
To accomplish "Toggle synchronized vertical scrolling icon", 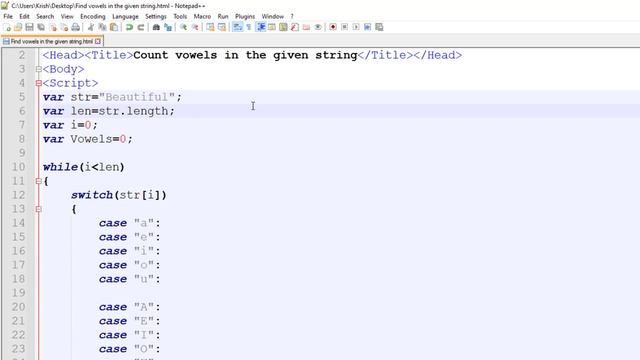I will (210, 27).
